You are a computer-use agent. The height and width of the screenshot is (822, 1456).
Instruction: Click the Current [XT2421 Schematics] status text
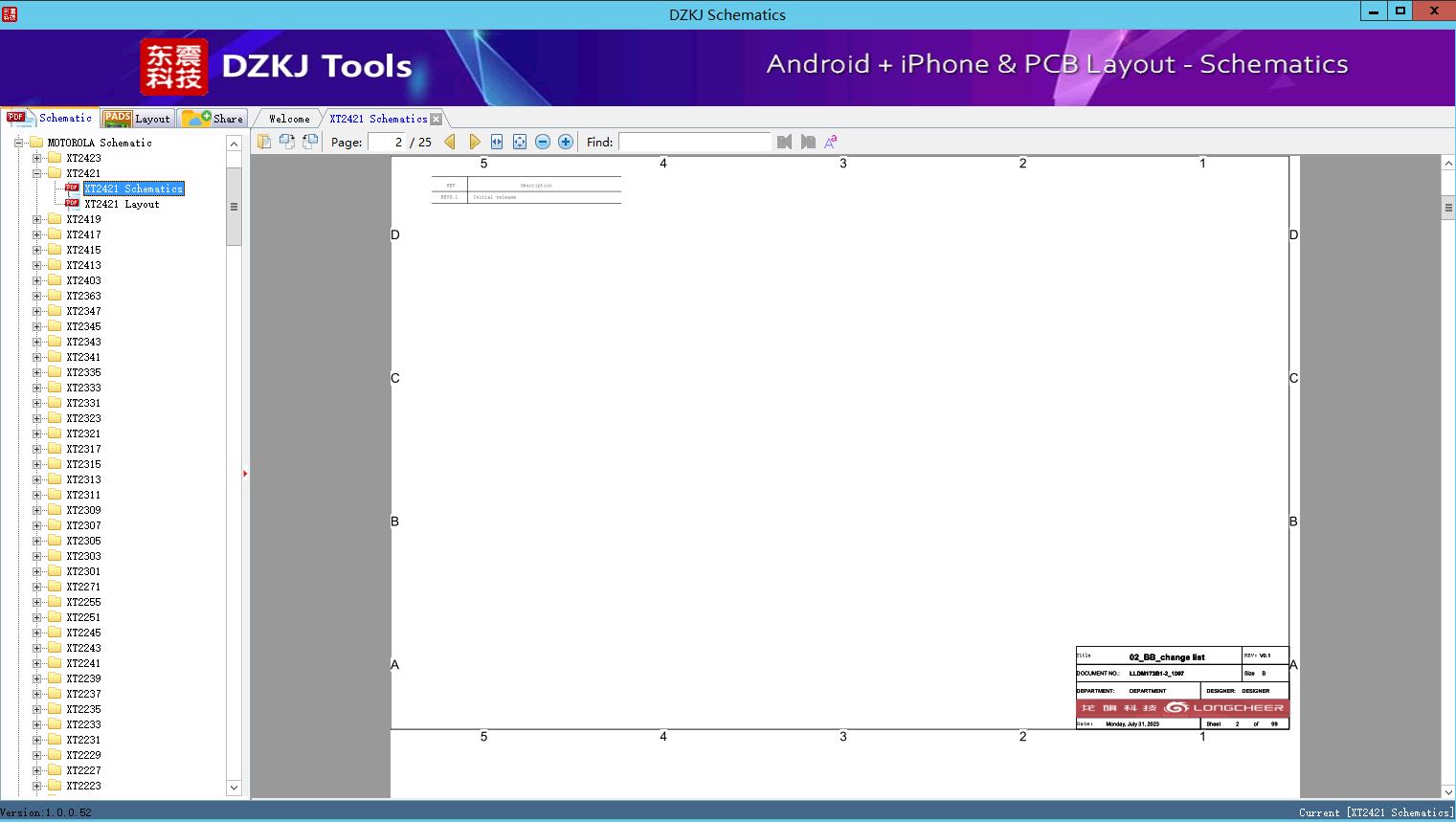[x=1376, y=812]
